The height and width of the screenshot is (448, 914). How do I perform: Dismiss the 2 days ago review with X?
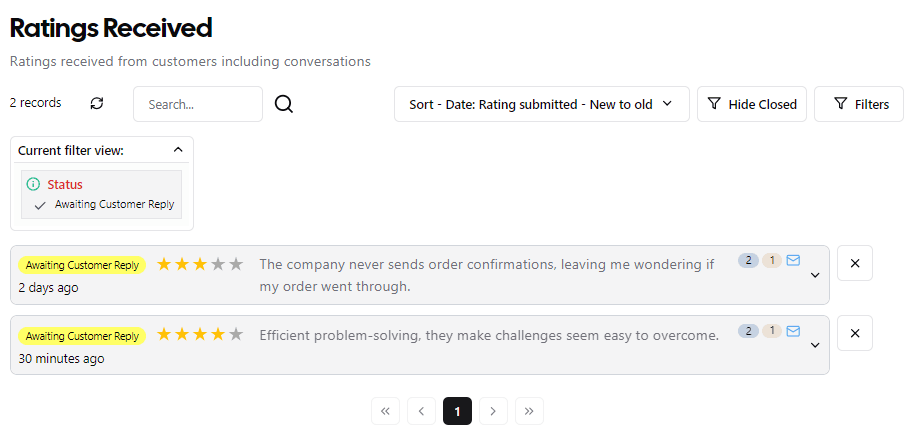855,263
